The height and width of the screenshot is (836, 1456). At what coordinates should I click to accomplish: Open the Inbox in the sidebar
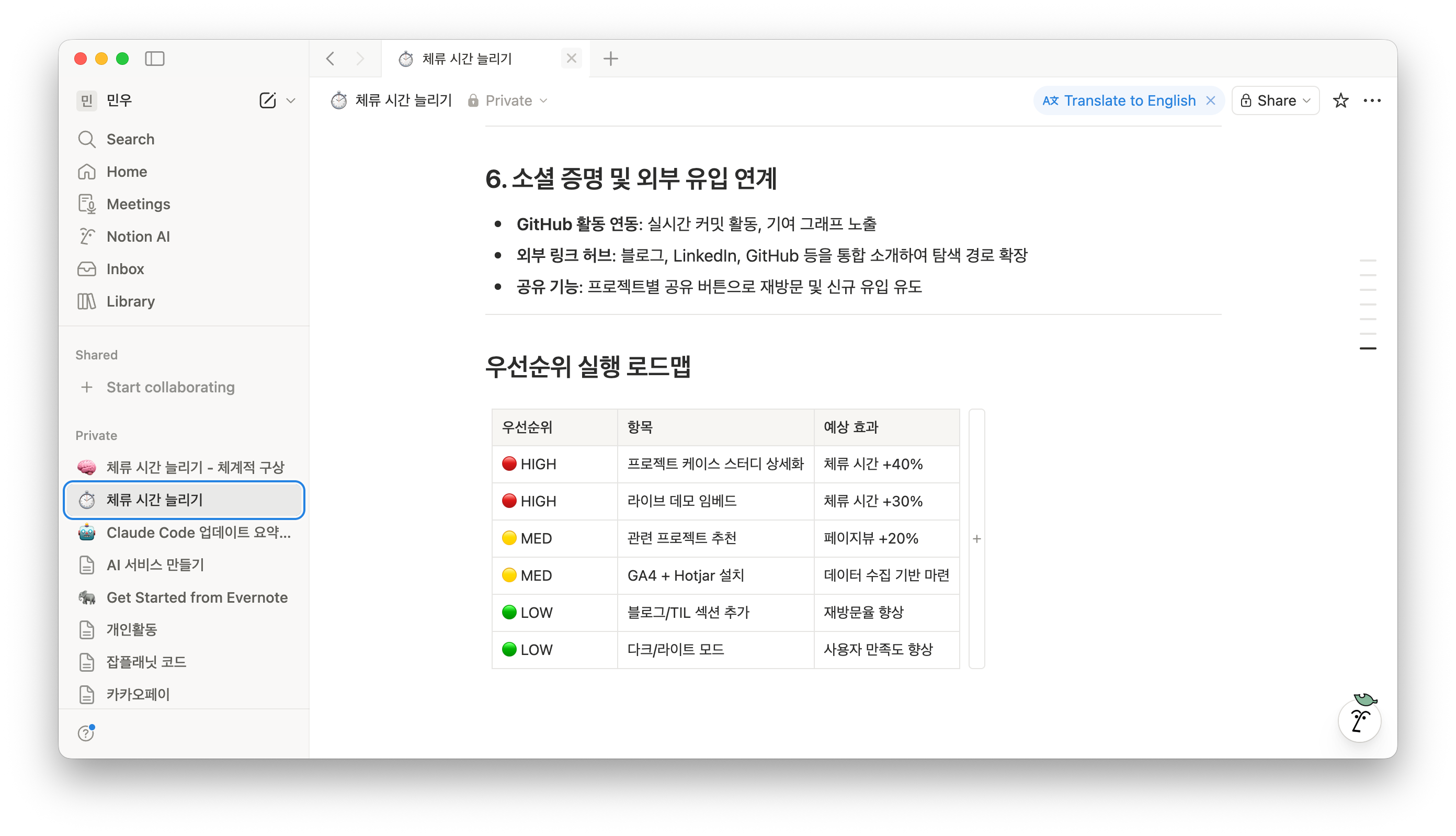(x=184, y=269)
